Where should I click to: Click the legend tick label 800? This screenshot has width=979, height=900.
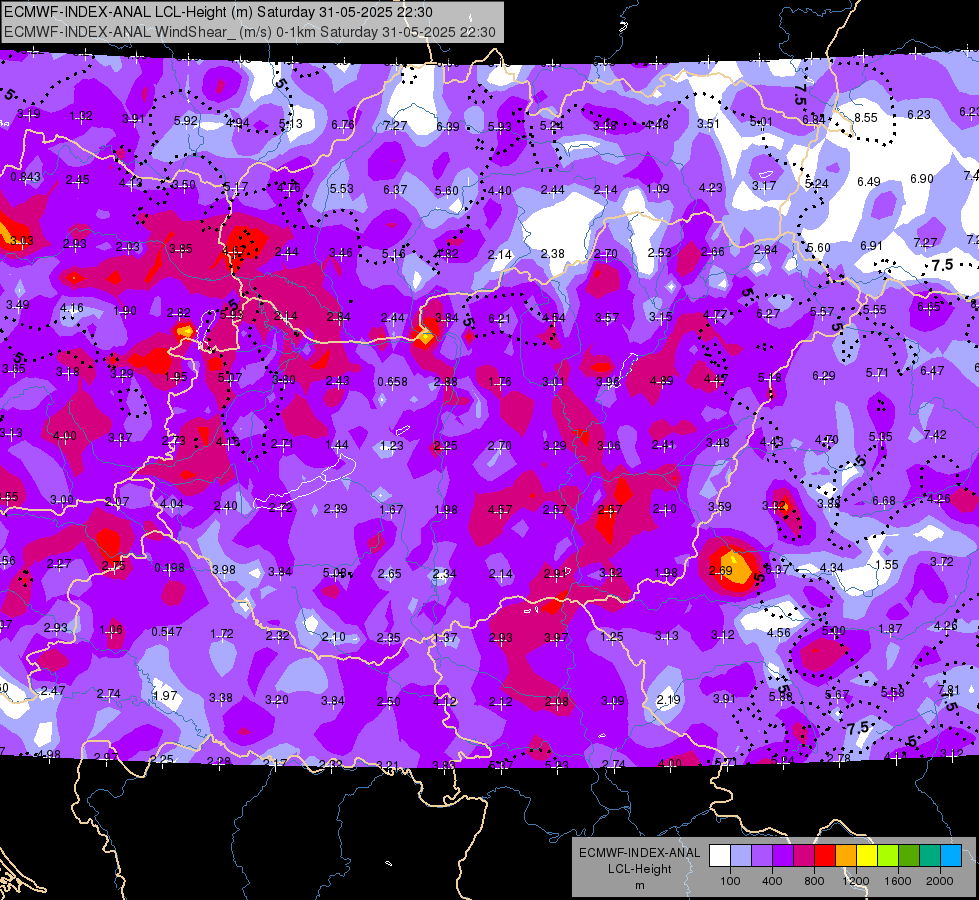[x=814, y=881]
